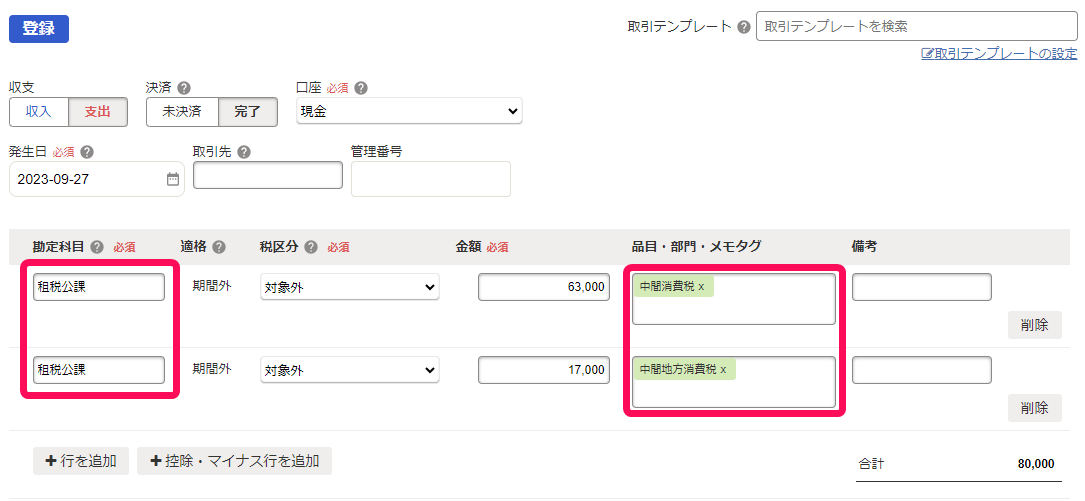Click the 備考 column header
The image size is (1085, 501).
coord(865,246)
